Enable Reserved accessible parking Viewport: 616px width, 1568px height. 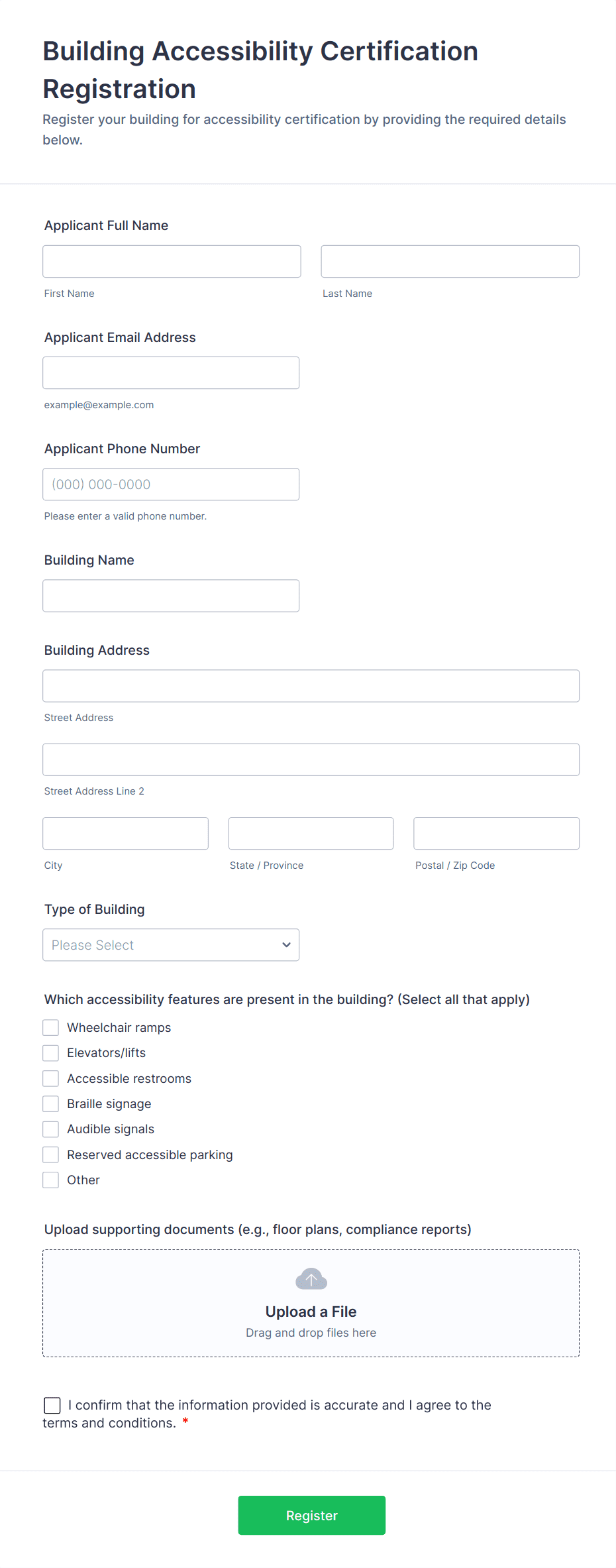point(50,1154)
